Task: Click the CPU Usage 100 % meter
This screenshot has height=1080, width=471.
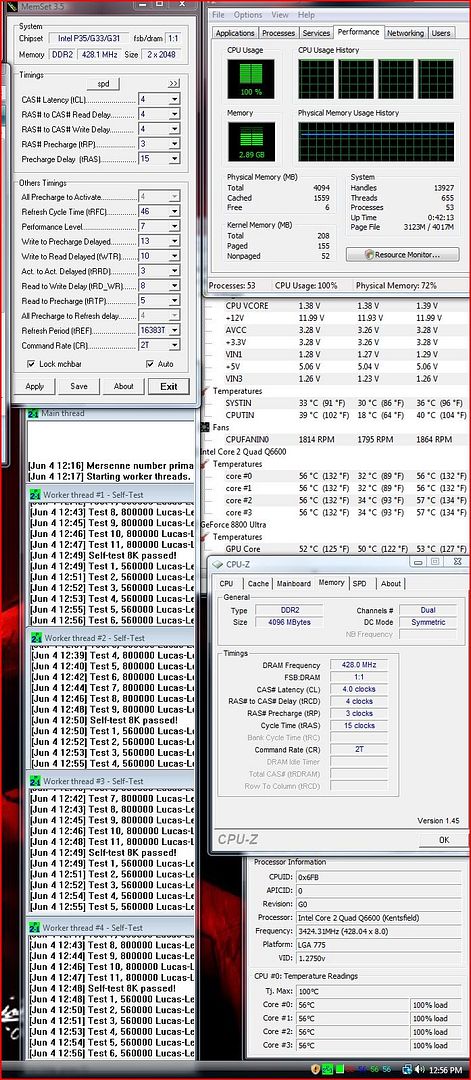Action: click(251, 79)
